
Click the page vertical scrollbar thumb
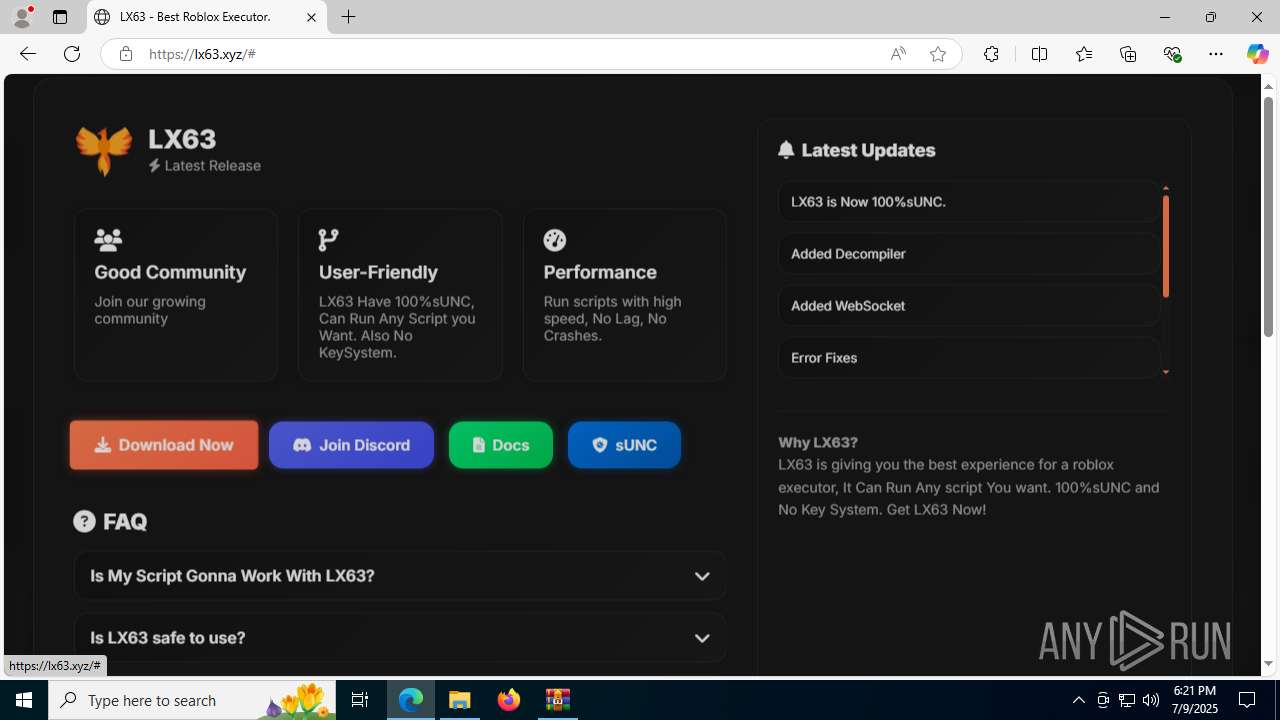1269,216
